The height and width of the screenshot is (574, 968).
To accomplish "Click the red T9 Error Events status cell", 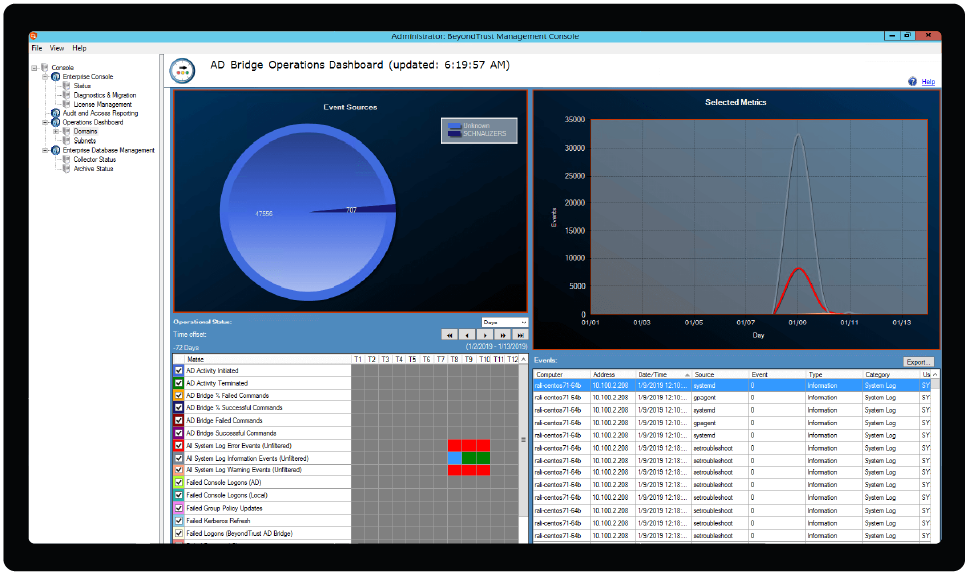I will [469, 445].
